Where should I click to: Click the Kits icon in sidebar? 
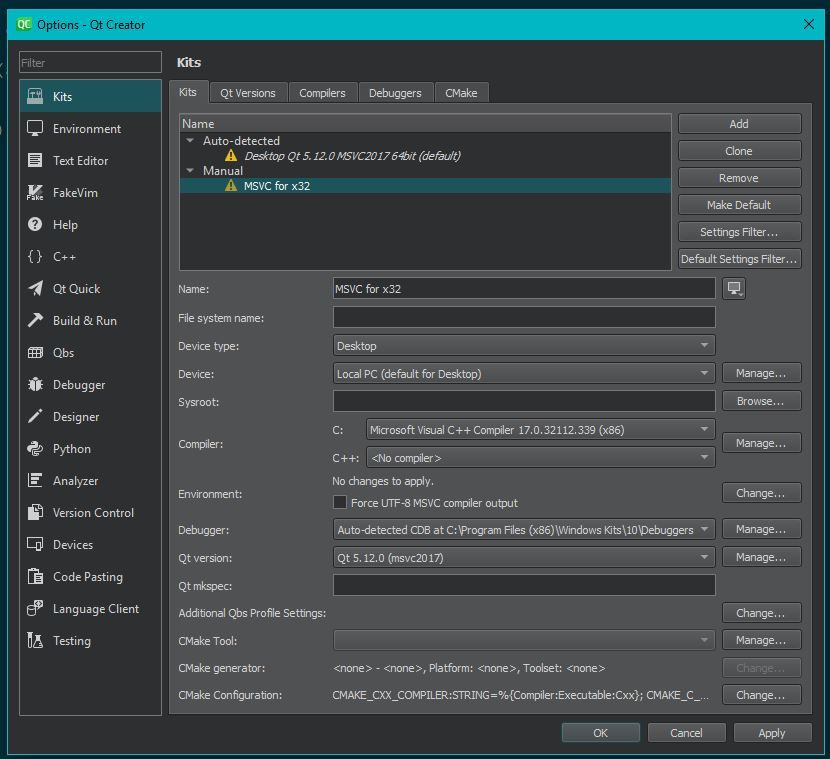(35, 97)
